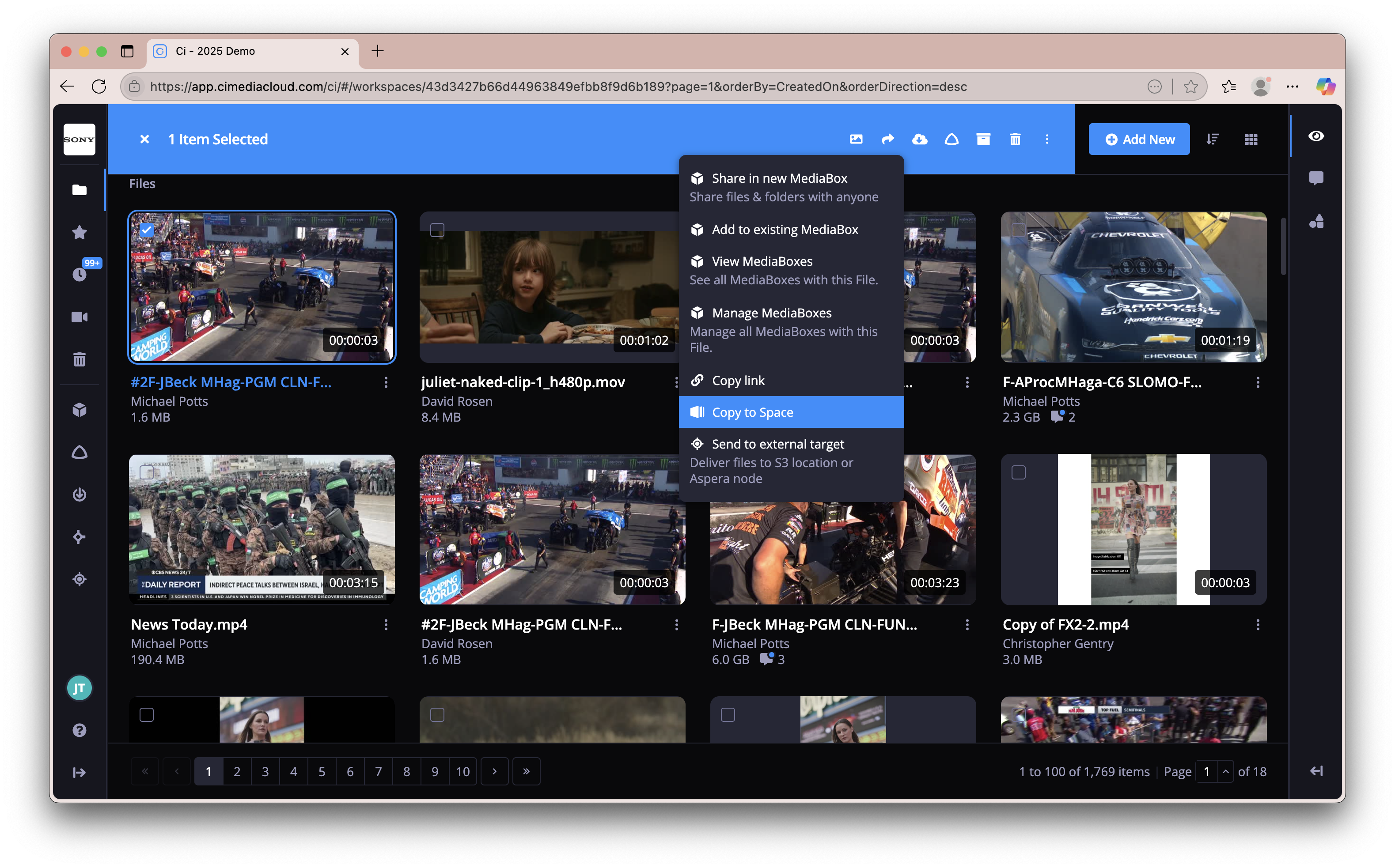
Task: Go to the next page arrow
Action: point(494,772)
